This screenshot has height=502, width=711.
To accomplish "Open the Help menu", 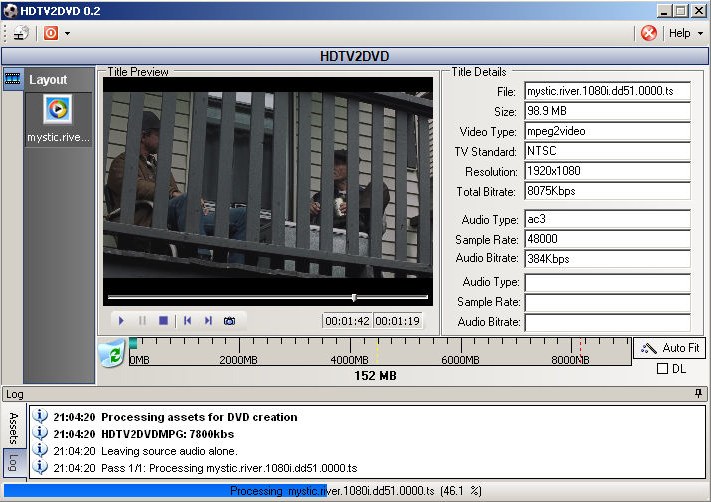I will (679, 33).
